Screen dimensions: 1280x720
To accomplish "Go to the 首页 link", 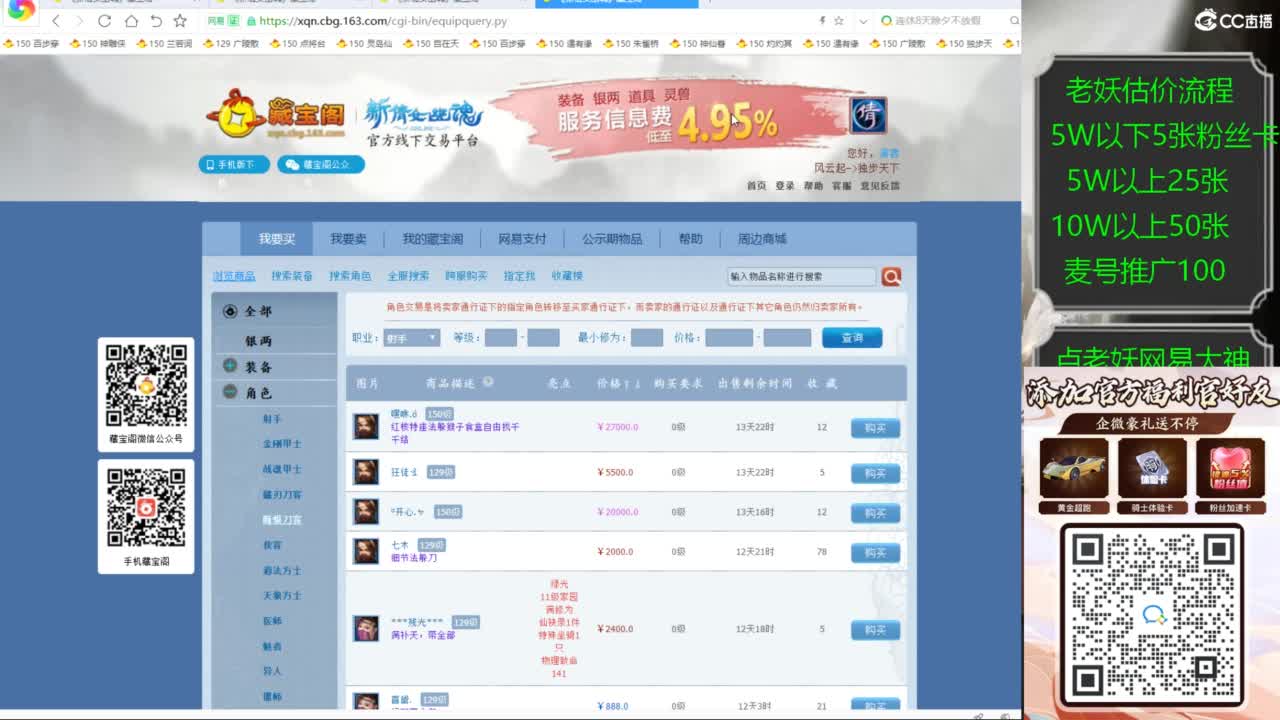I will pyautogui.click(x=756, y=186).
